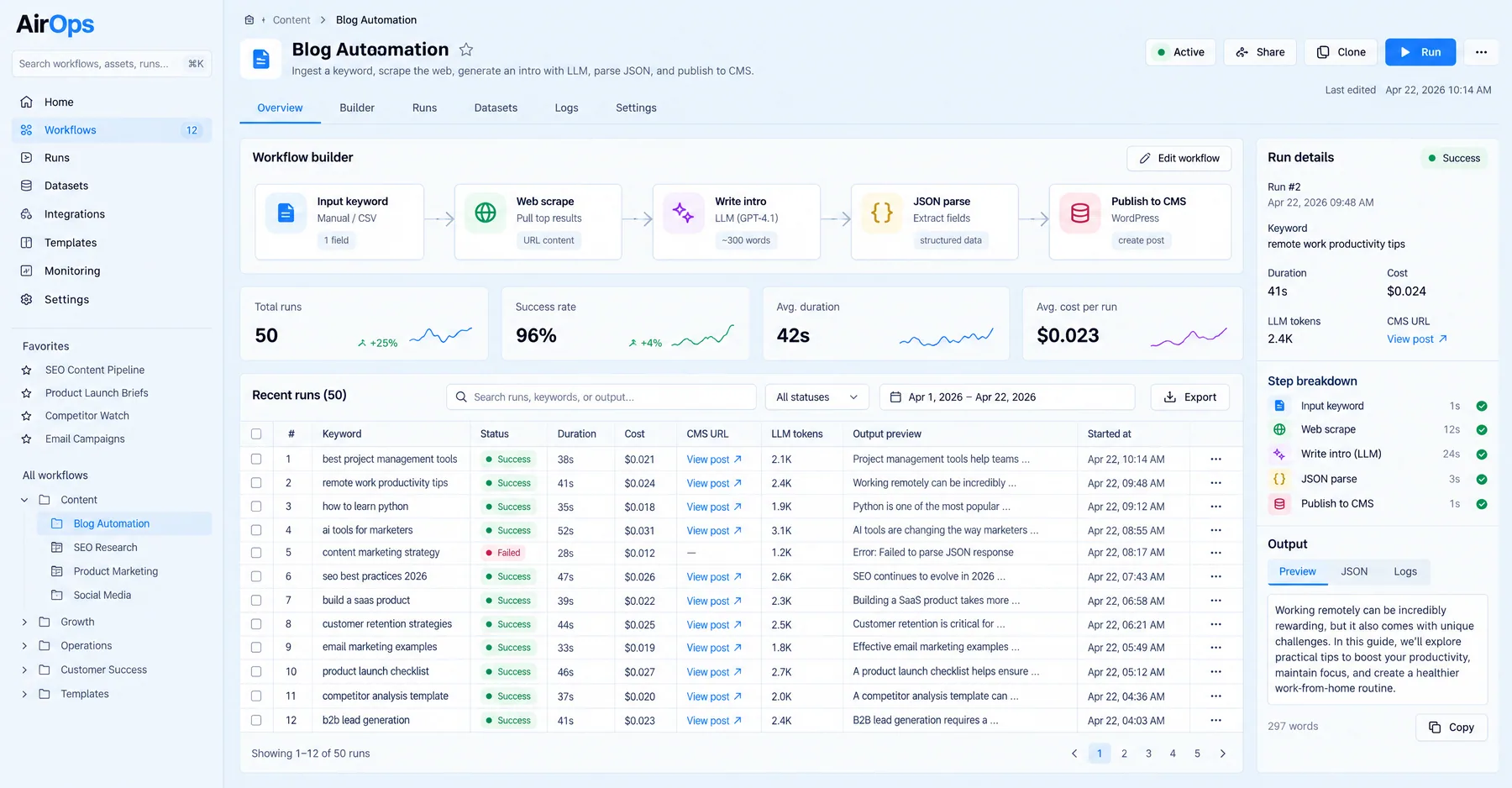Click the JSON parse braces icon
1512x788 pixels.
(882, 213)
